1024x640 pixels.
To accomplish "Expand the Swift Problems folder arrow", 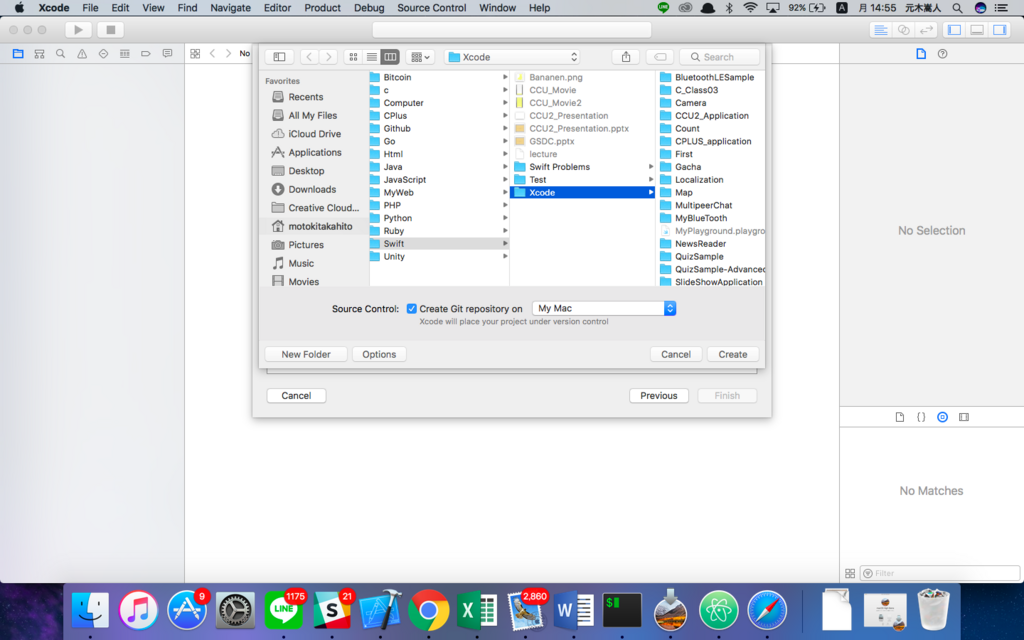I will click(x=650, y=167).
